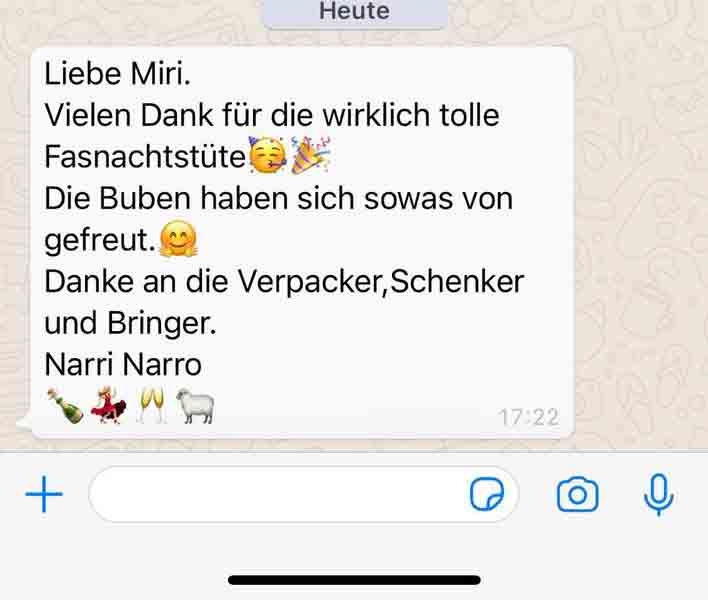Tap the 'Verpacker,Schenker' text in message

[381, 282]
